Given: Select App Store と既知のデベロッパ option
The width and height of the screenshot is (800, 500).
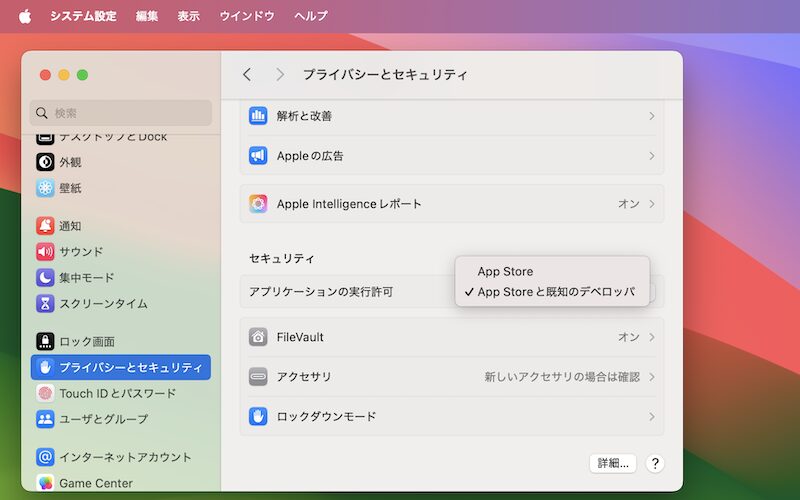Looking at the screenshot, I should point(552,292).
